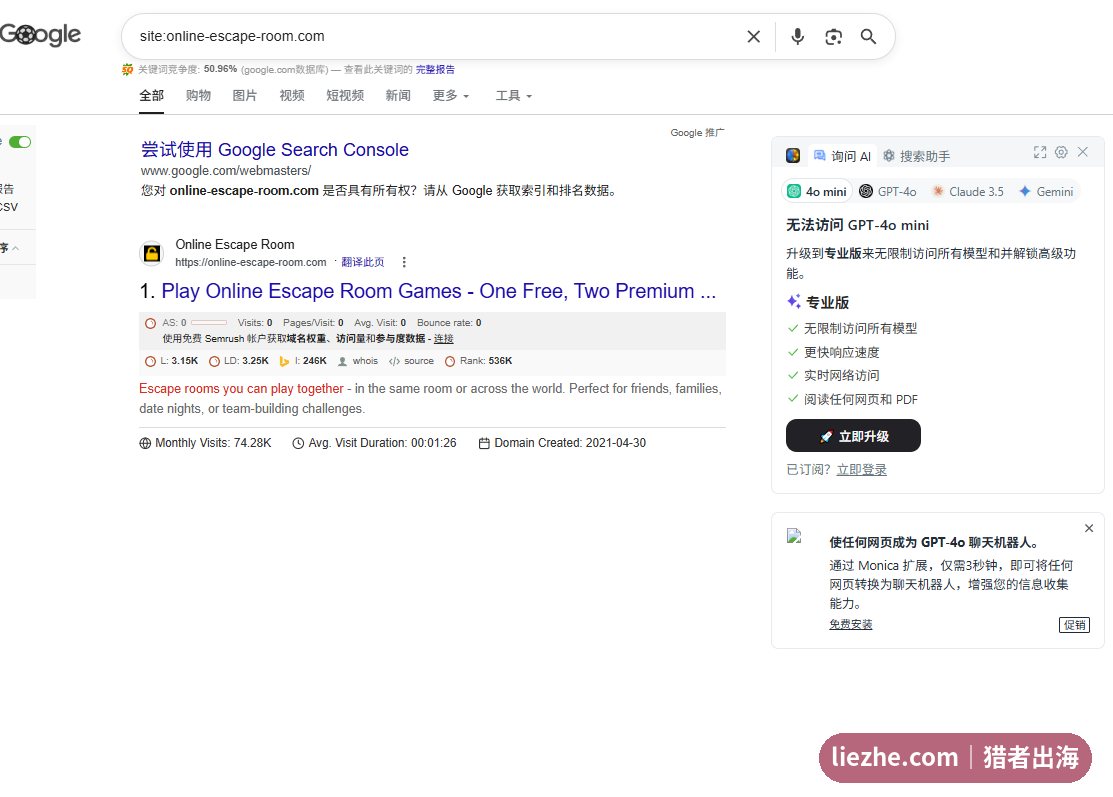Choose the GPT-4o model
This screenshot has width=1113, height=797.
(x=888, y=192)
